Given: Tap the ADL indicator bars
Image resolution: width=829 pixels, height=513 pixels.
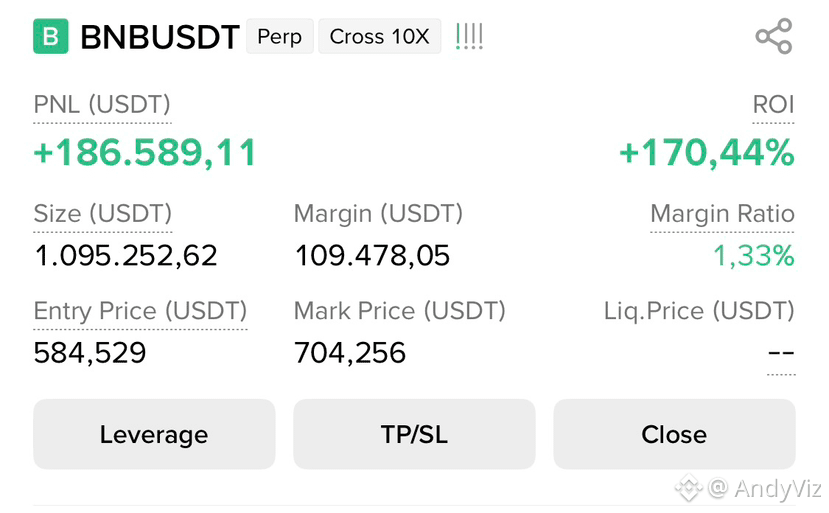Looking at the screenshot, I should pyautogui.click(x=469, y=36).
